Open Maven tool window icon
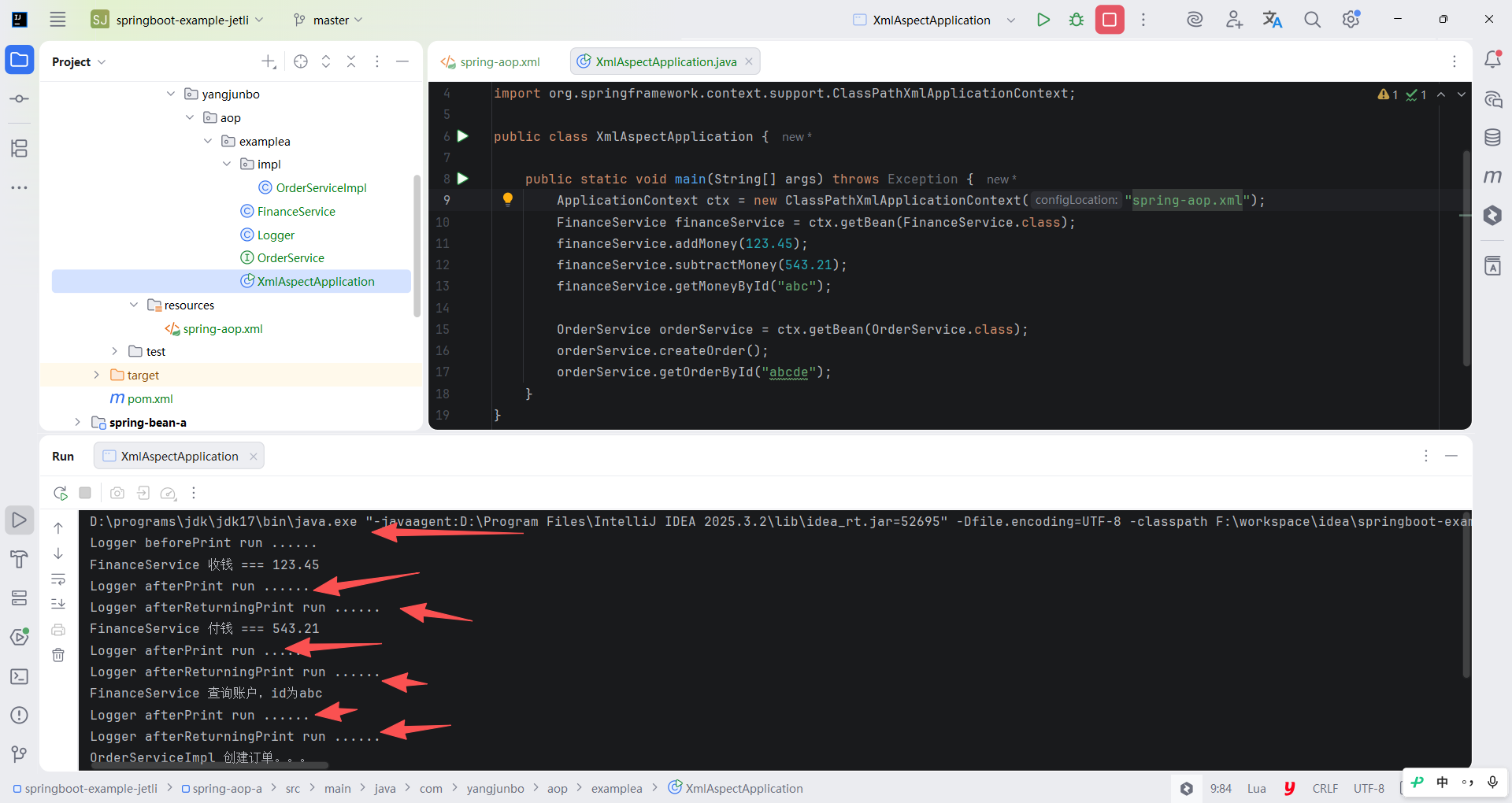Screen dimensions: 1512x803 click(1492, 176)
